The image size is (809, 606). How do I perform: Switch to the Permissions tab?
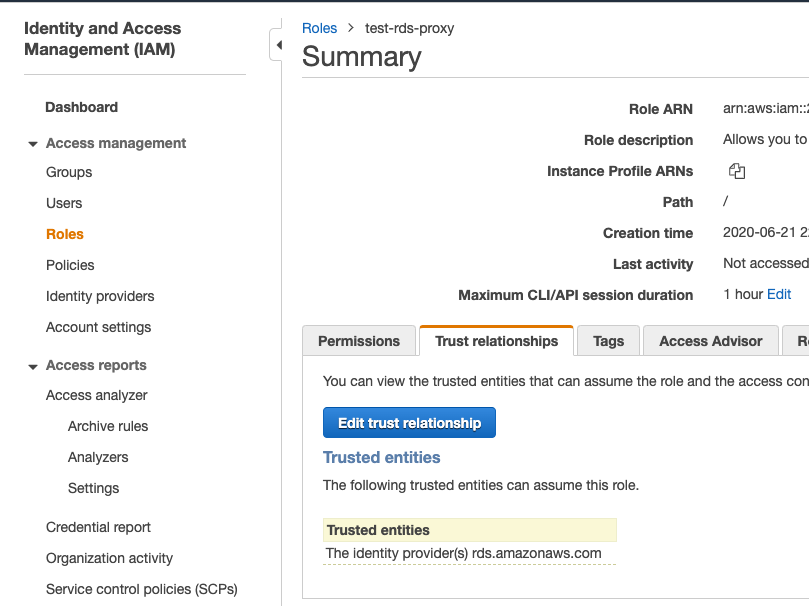click(359, 341)
